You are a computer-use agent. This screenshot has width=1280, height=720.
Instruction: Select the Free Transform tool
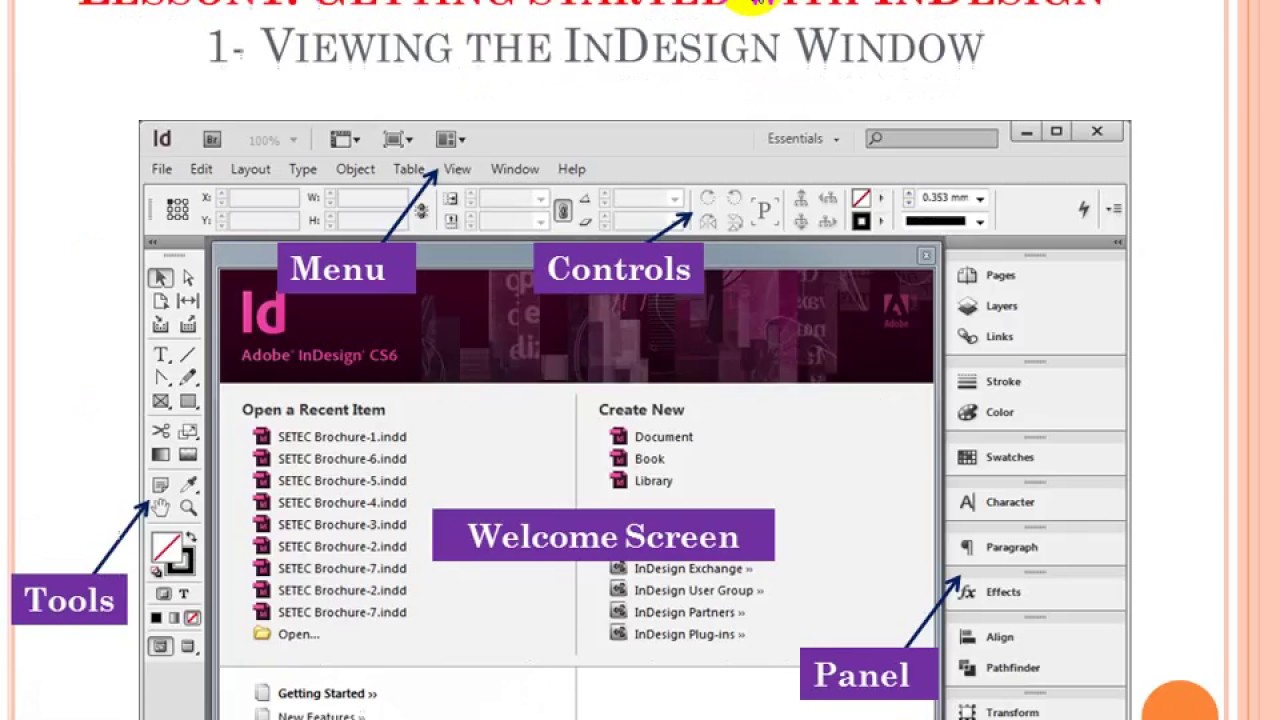tap(188, 432)
